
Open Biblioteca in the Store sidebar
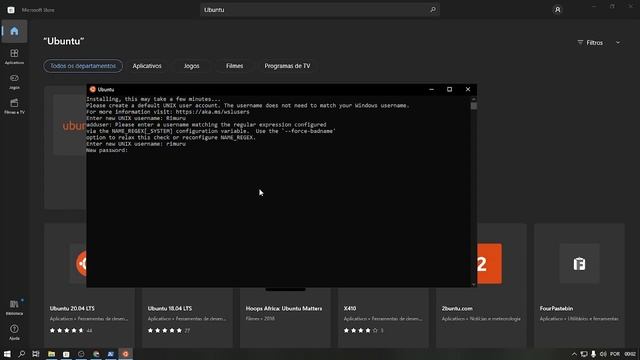(x=14, y=307)
